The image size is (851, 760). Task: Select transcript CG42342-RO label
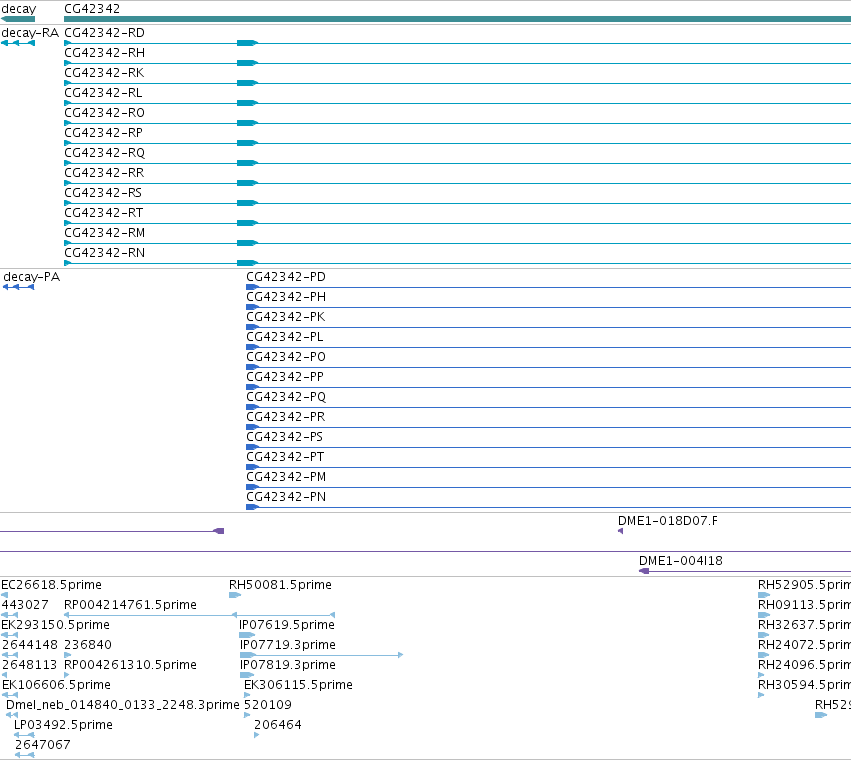(x=105, y=113)
